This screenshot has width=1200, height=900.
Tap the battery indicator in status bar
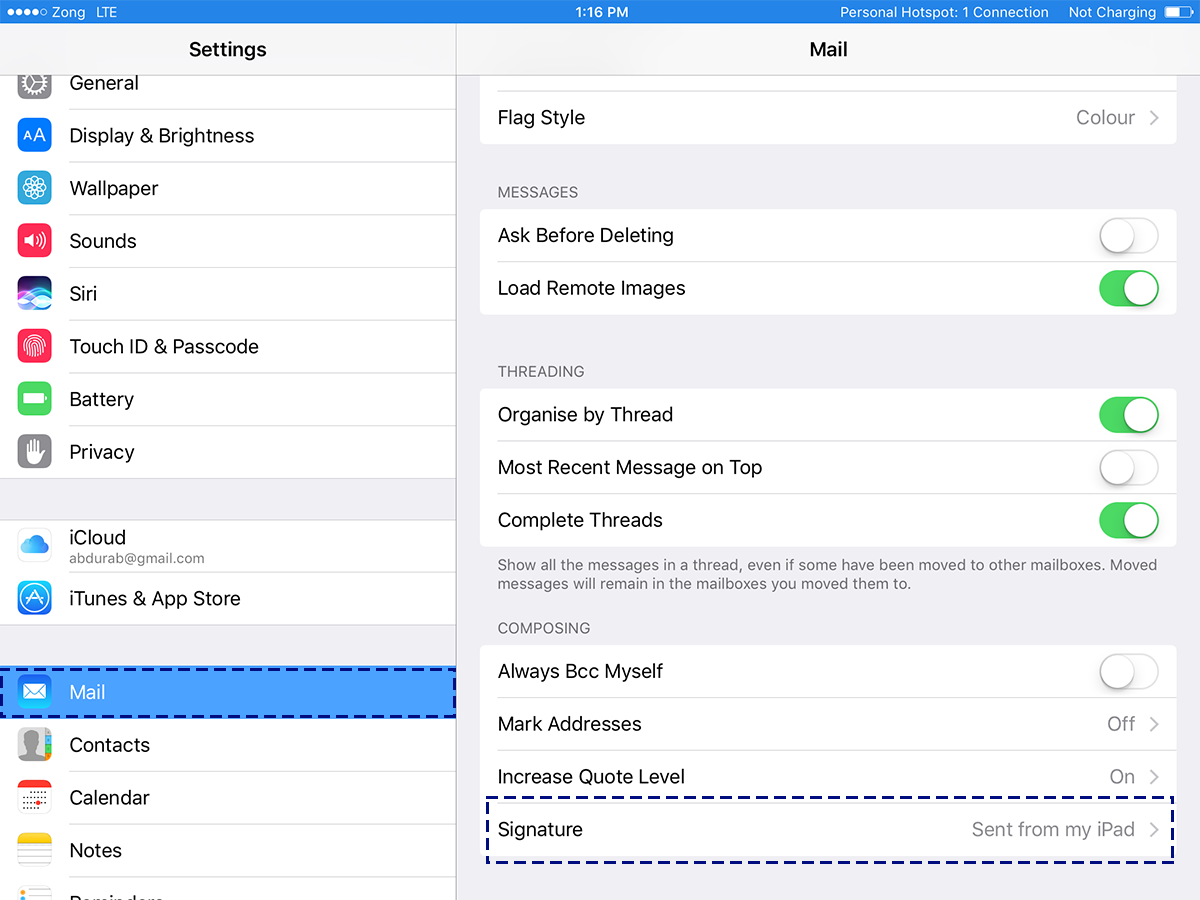1178,12
